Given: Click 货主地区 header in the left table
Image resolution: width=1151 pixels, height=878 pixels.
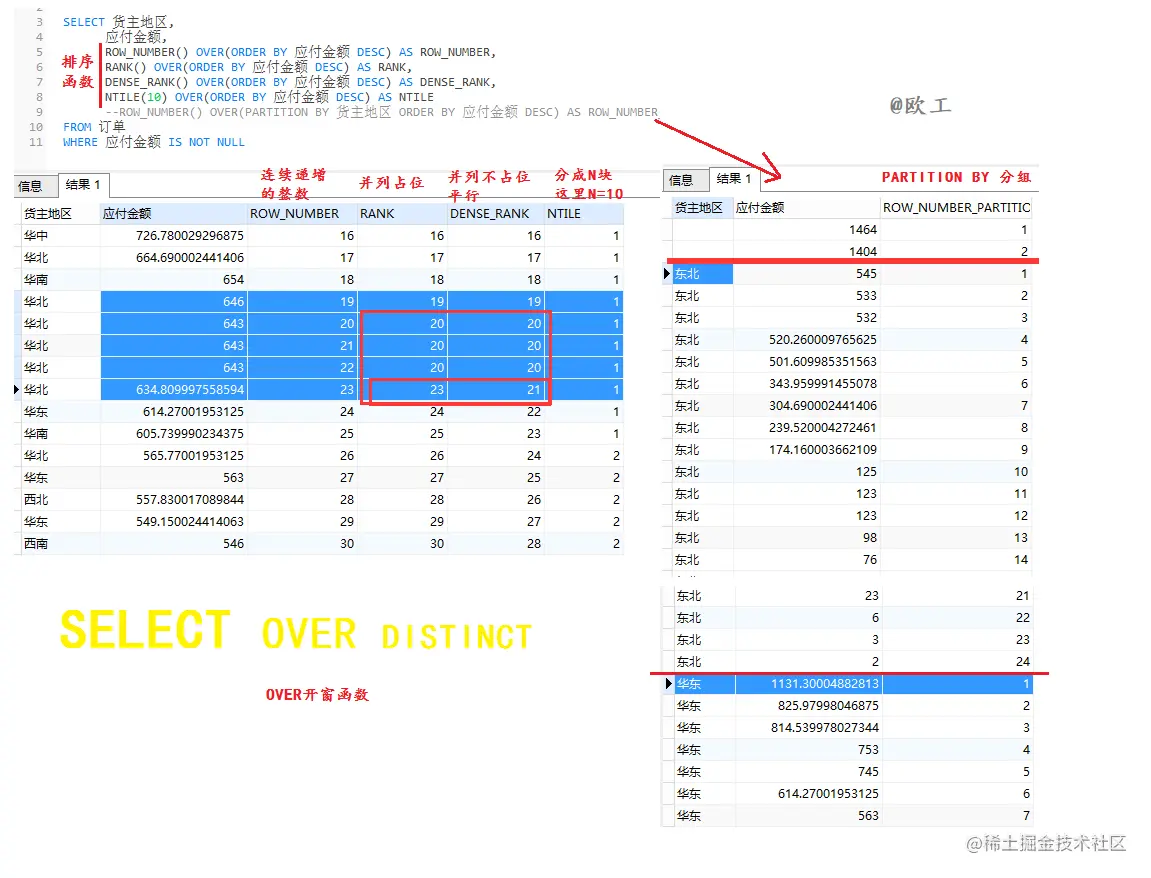Looking at the screenshot, I should (60, 214).
